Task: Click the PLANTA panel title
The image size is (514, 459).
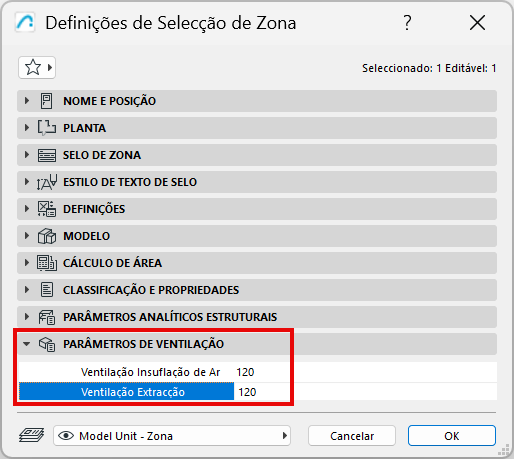Action: [84, 128]
